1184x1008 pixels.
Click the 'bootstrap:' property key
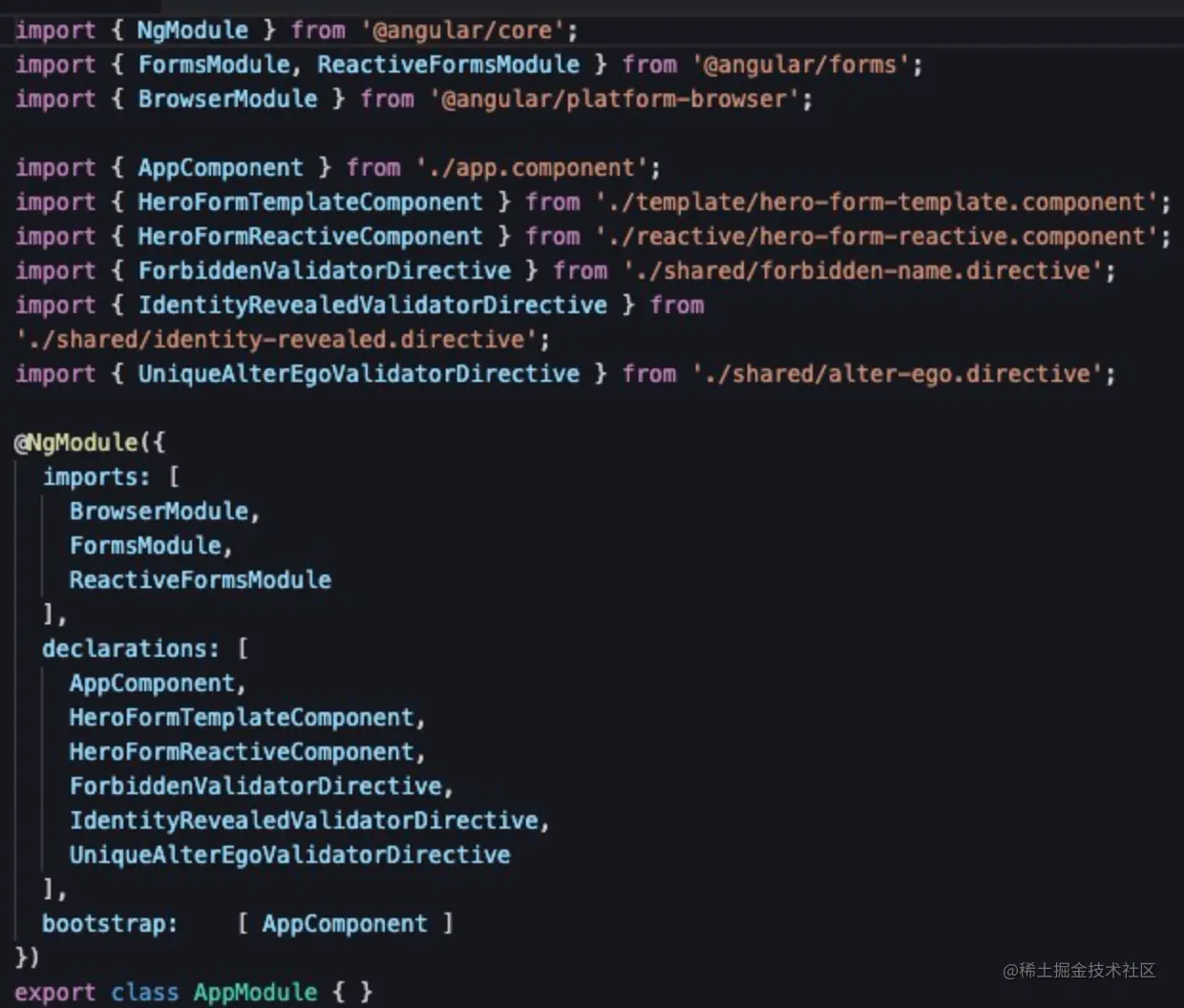110,924
